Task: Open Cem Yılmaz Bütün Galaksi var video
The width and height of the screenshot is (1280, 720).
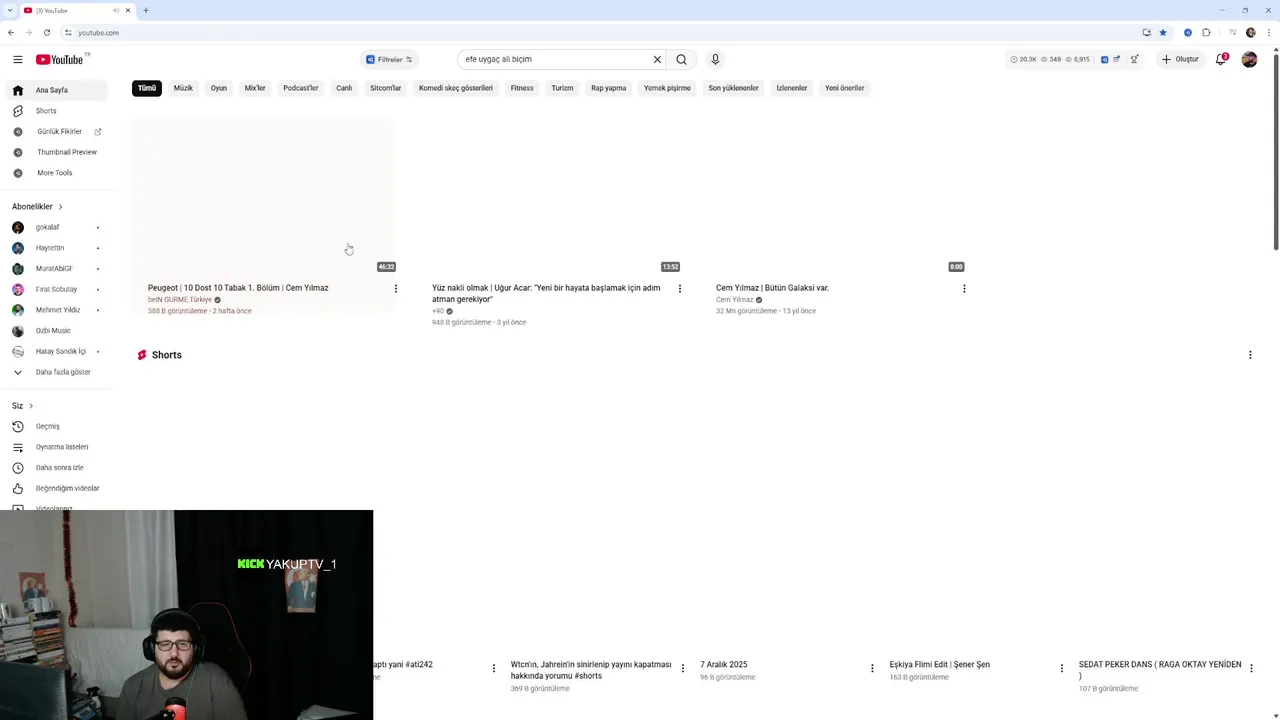Action: [x=772, y=288]
